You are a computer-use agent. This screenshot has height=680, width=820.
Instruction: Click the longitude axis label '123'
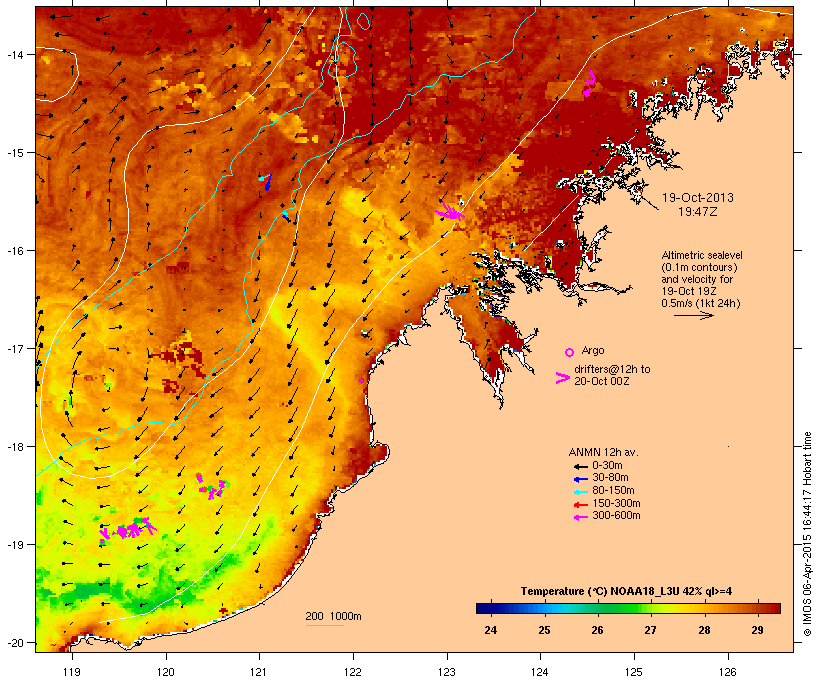447,672
